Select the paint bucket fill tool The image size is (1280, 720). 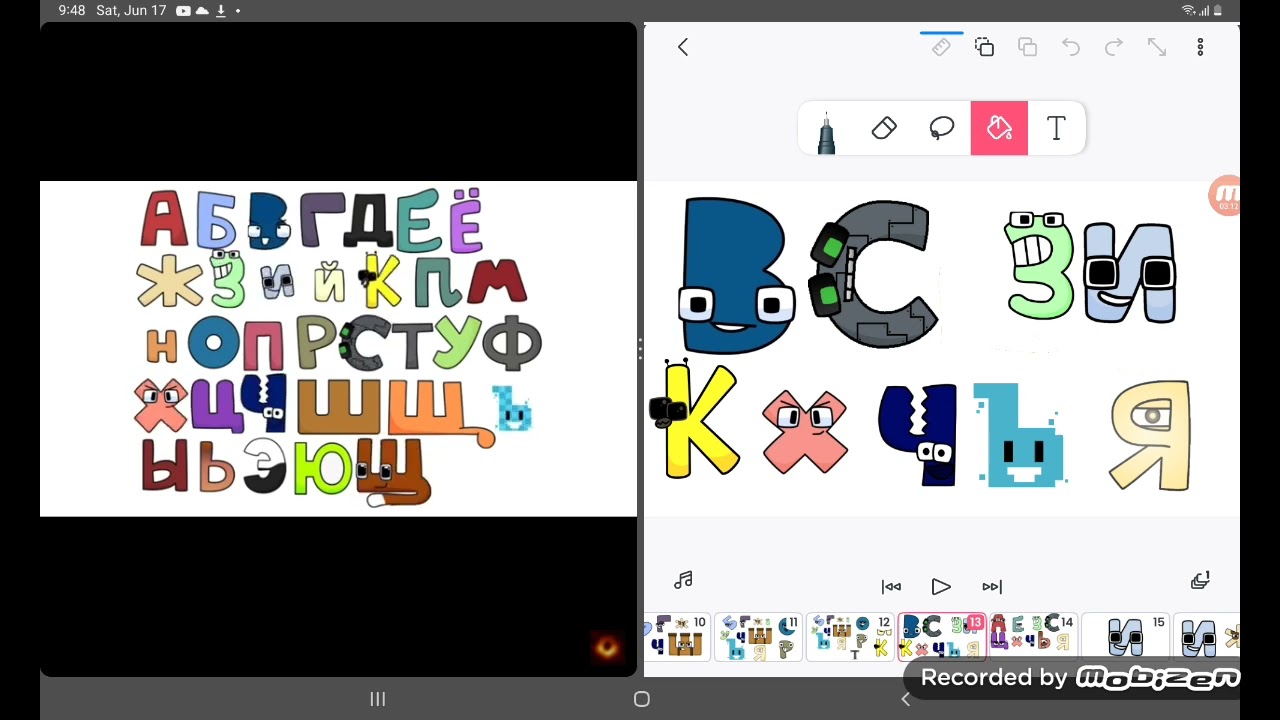tap(999, 128)
